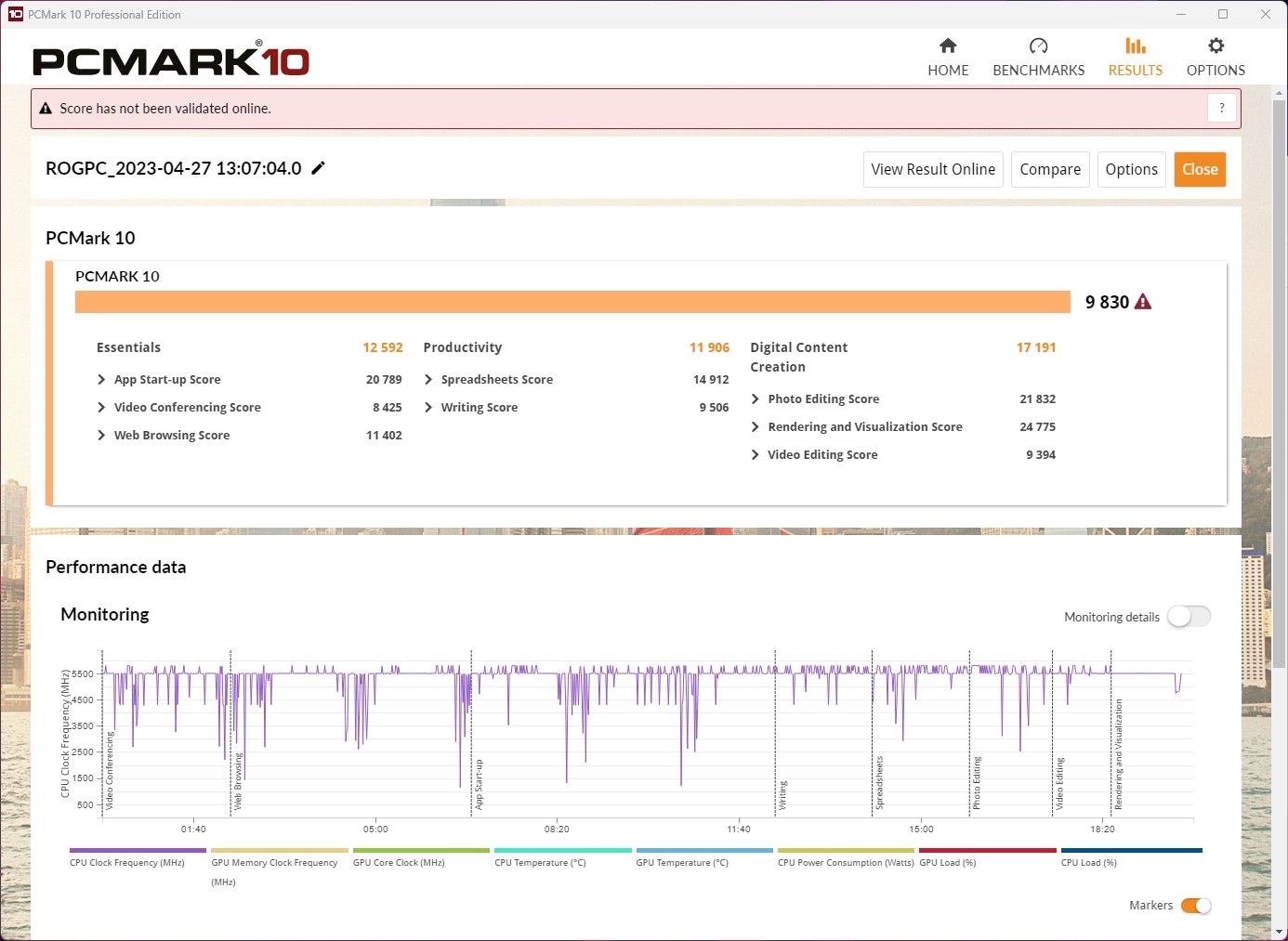Toggle the GPU Load legend swatch
The width and height of the screenshot is (1288, 941).
pyautogui.click(x=987, y=850)
